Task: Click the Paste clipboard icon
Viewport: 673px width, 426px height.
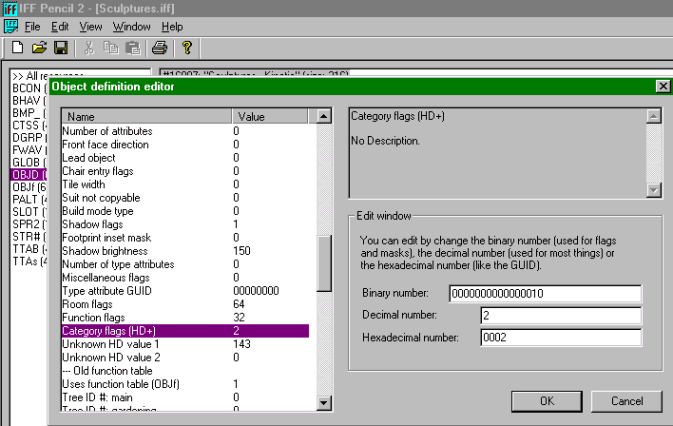Action: click(131, 48)
